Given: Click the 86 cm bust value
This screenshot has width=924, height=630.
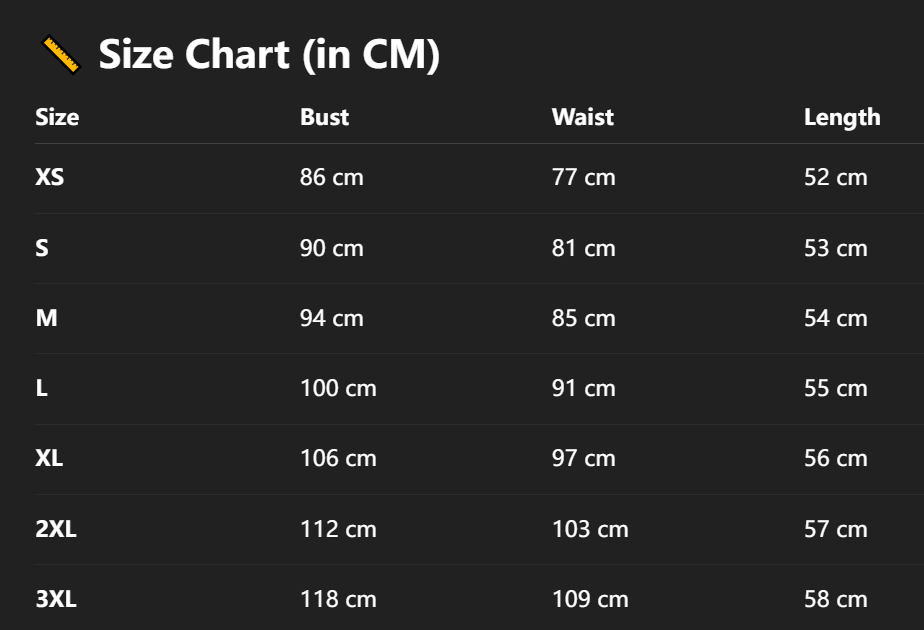Looking at the screenshot, I should tap(332, 178).
